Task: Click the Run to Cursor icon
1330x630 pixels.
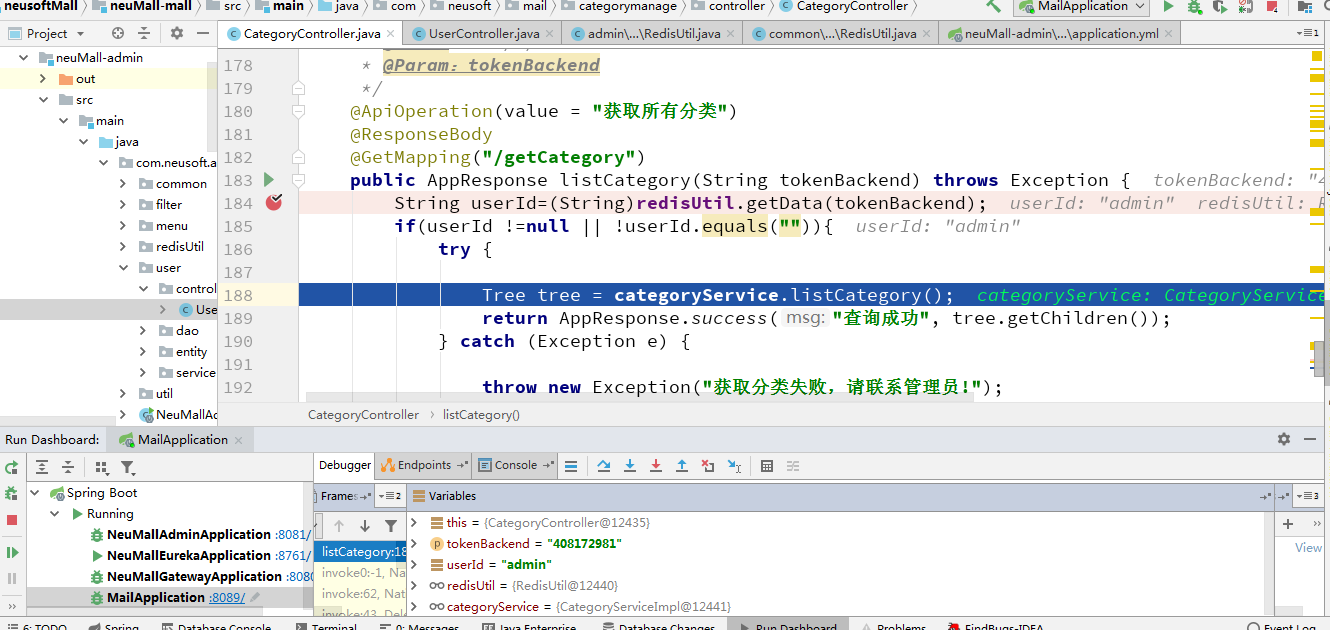Action: click(x=734, y=466)
